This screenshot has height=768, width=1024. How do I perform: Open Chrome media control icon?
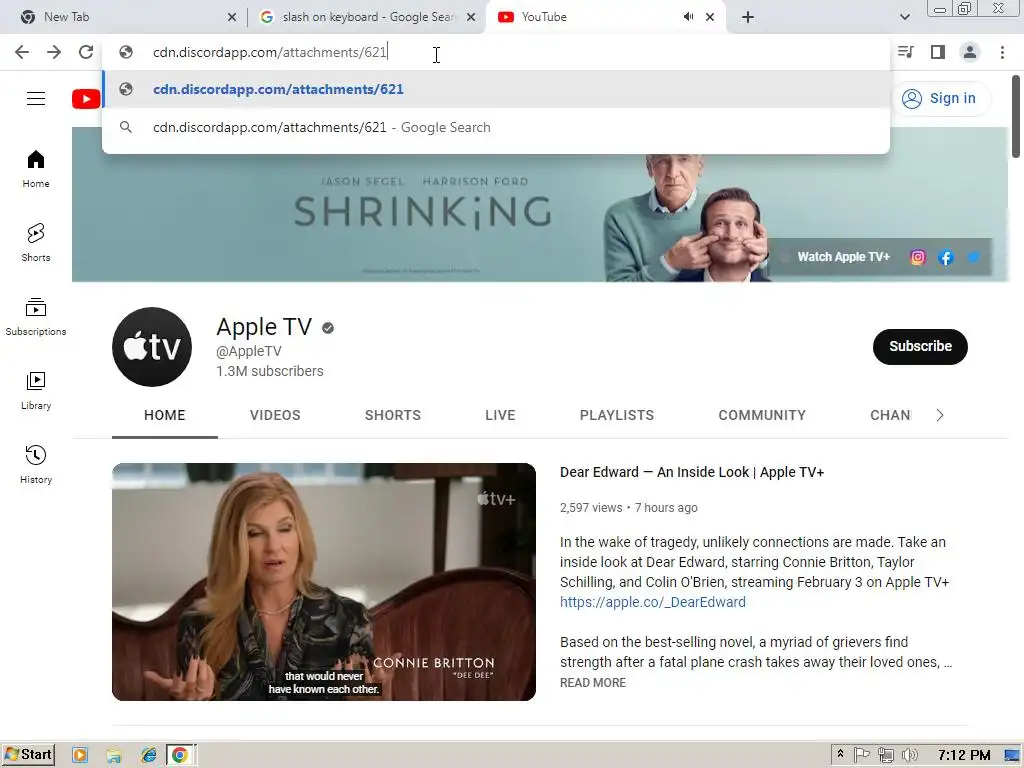[x=906, y=52]
